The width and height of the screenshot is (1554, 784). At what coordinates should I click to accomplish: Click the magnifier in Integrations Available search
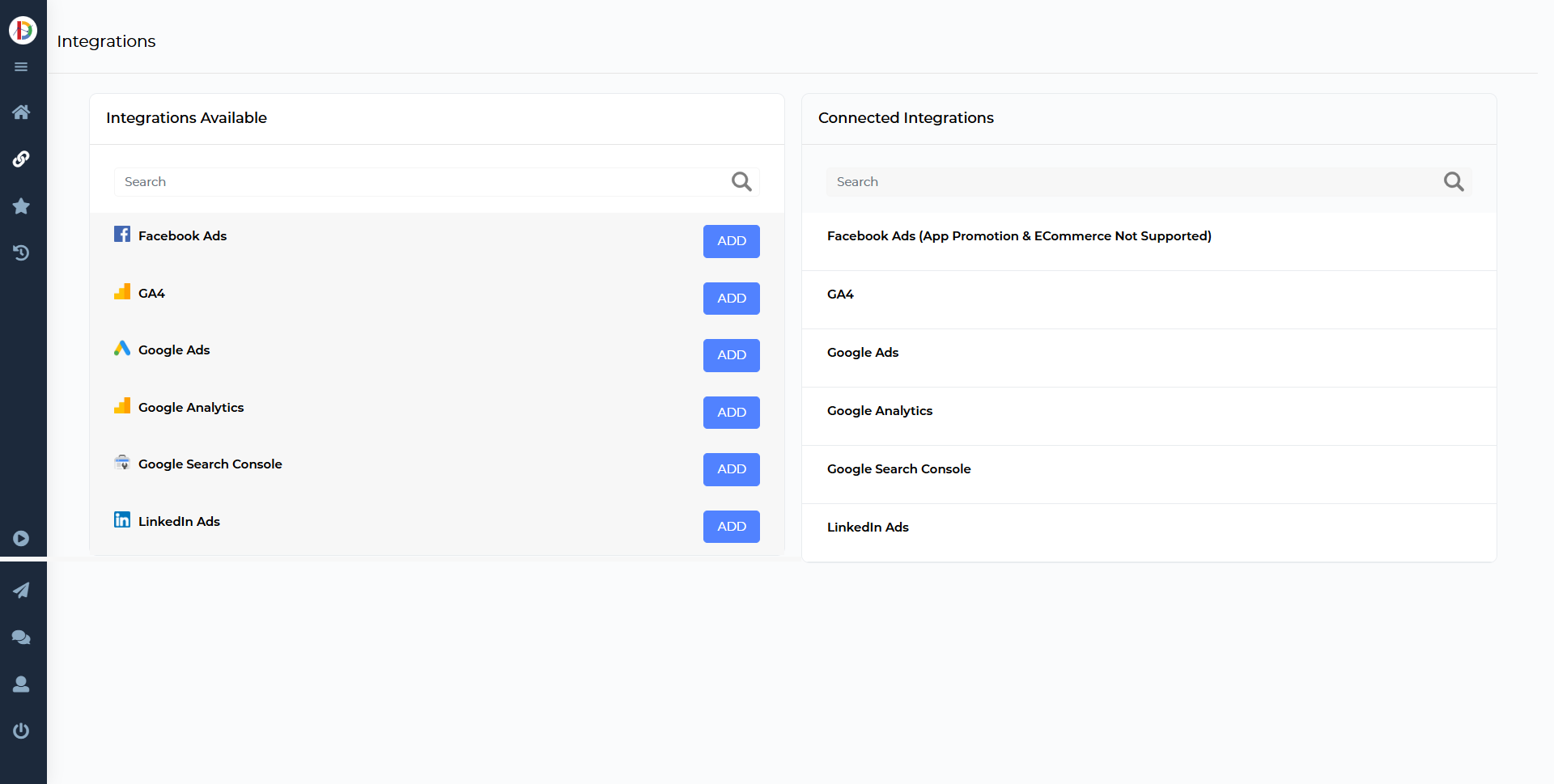click(741, 182)
